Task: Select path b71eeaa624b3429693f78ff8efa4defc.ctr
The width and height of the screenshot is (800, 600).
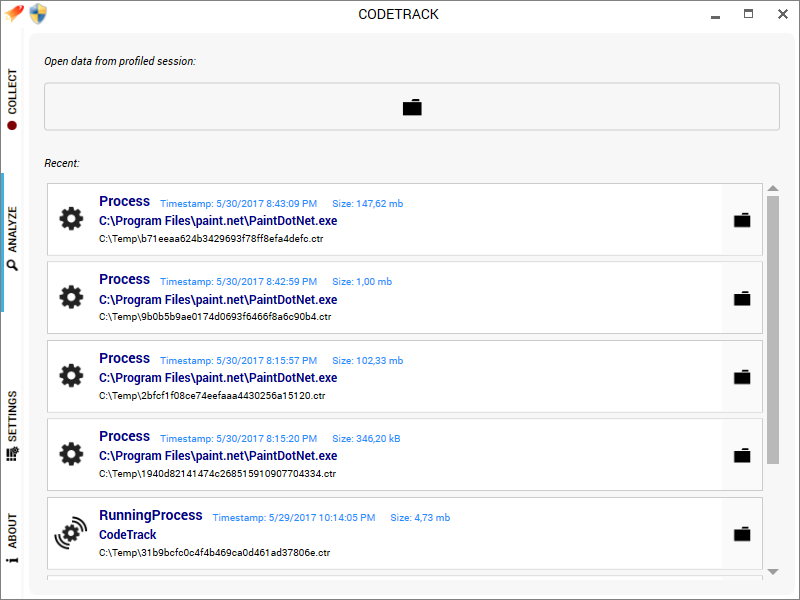Action: [211, 239]
